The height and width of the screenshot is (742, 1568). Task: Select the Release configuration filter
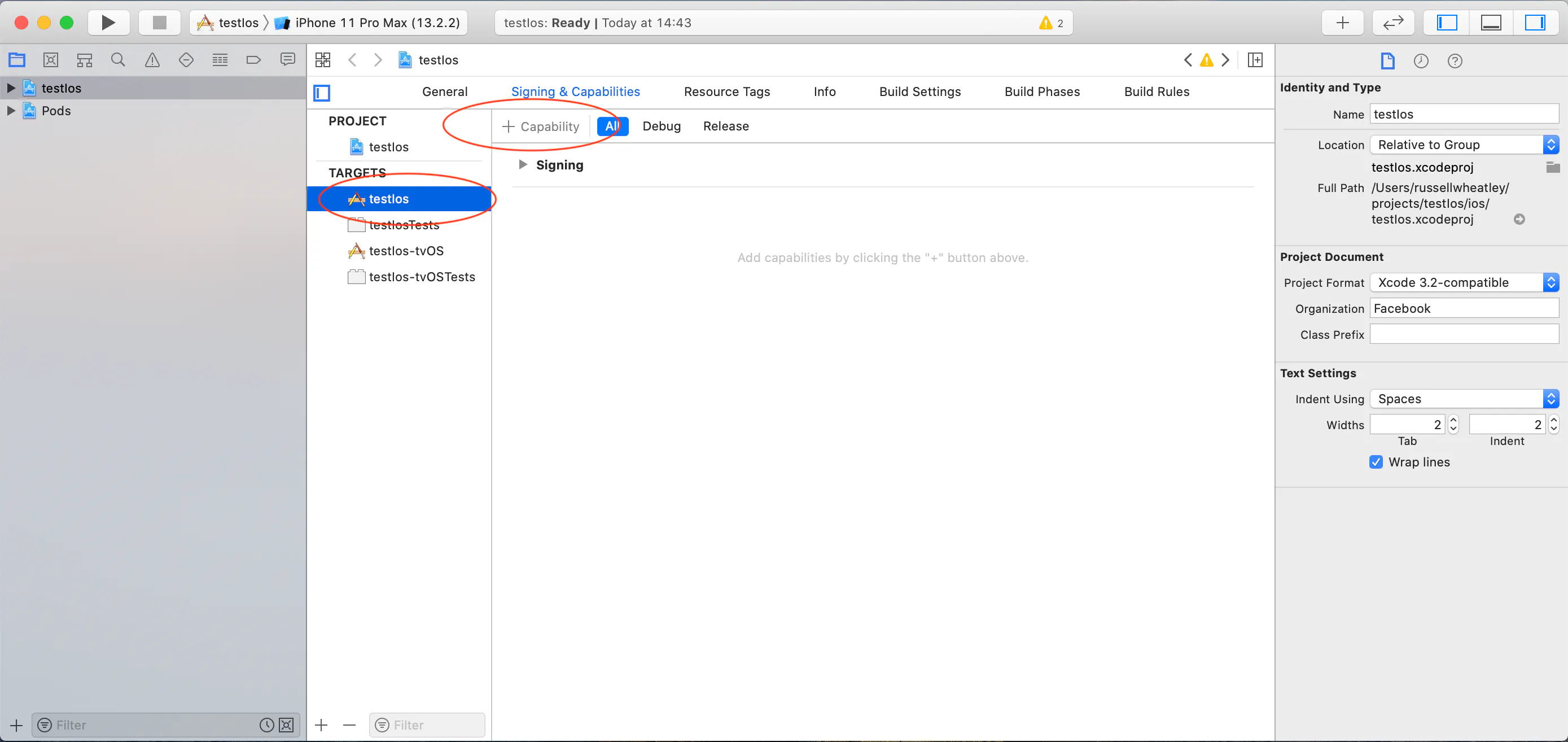pyautogui.click(x=725, y=126)
